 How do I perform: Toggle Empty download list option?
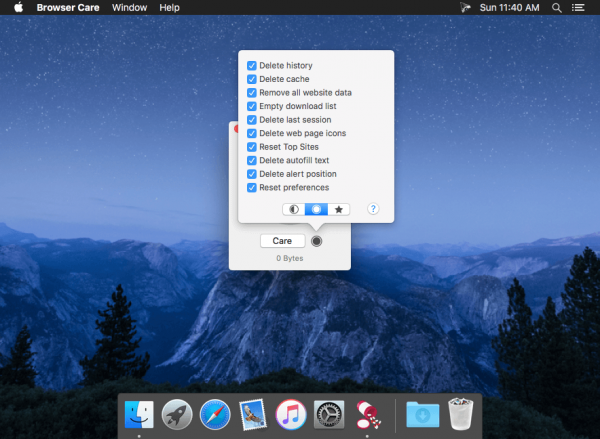tap(251, 106)
